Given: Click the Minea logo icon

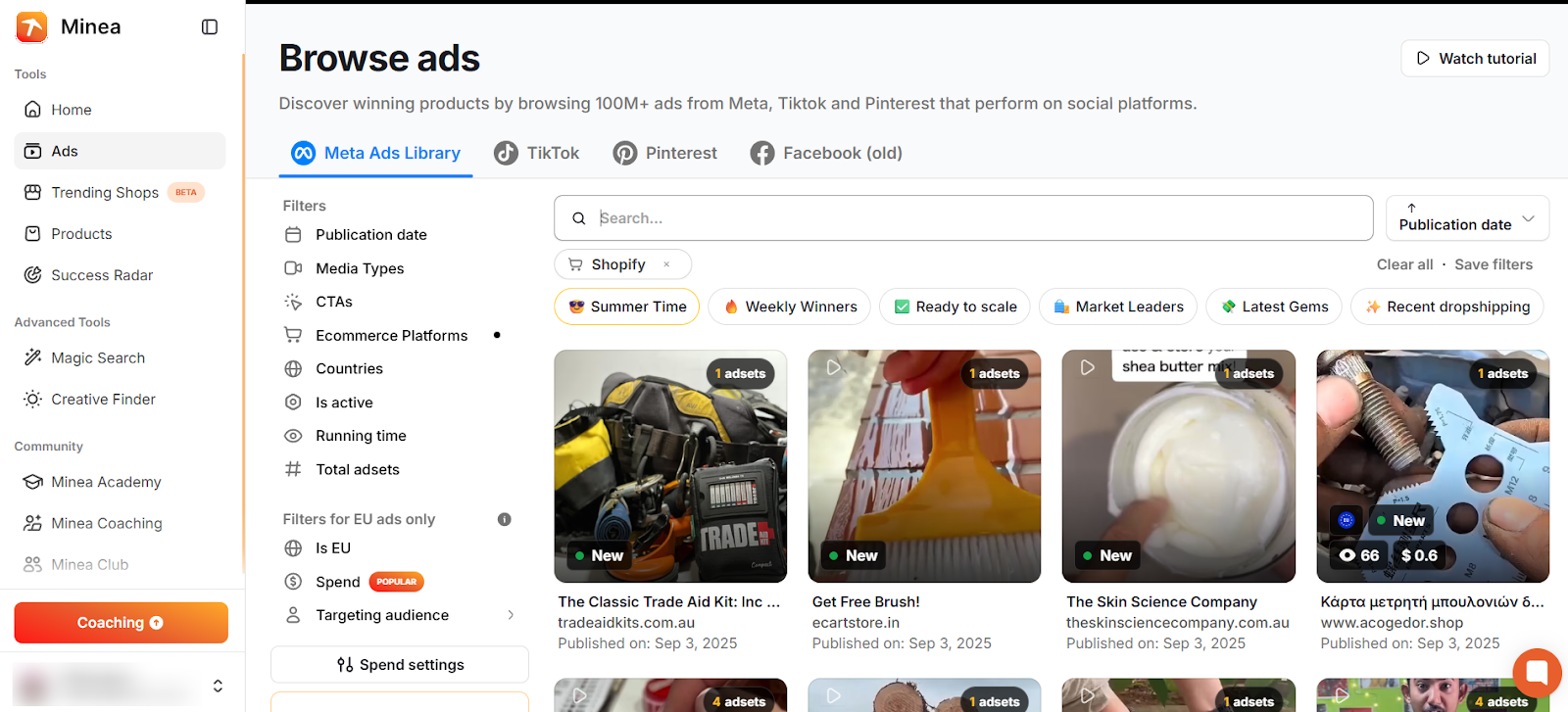Looking at the screenshot, I should click(x=31, y=27).
